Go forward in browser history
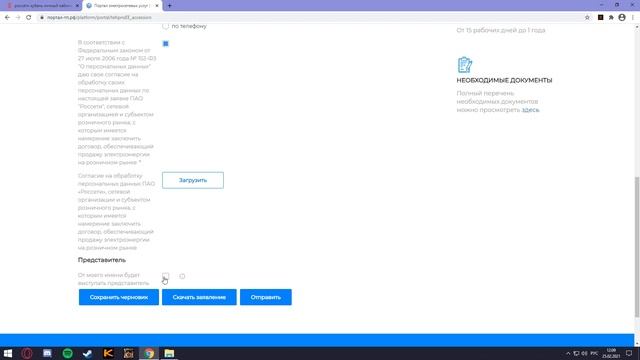 (18, 18)
